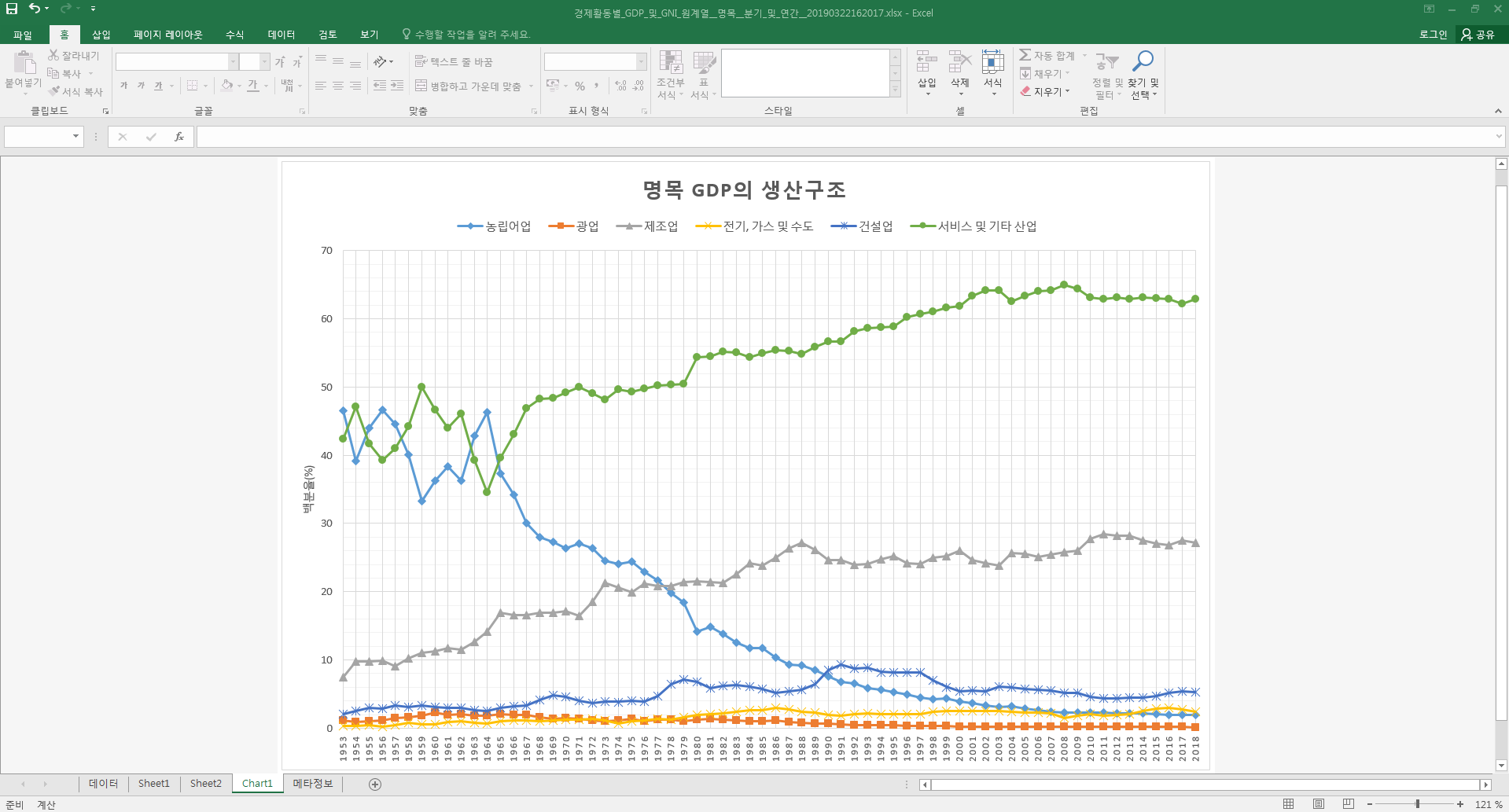The image size is (1509, 812).
Task: Click the Insert cells (삽입) ribbon icon
Action: pyautogui.click(x=927, y=63)
